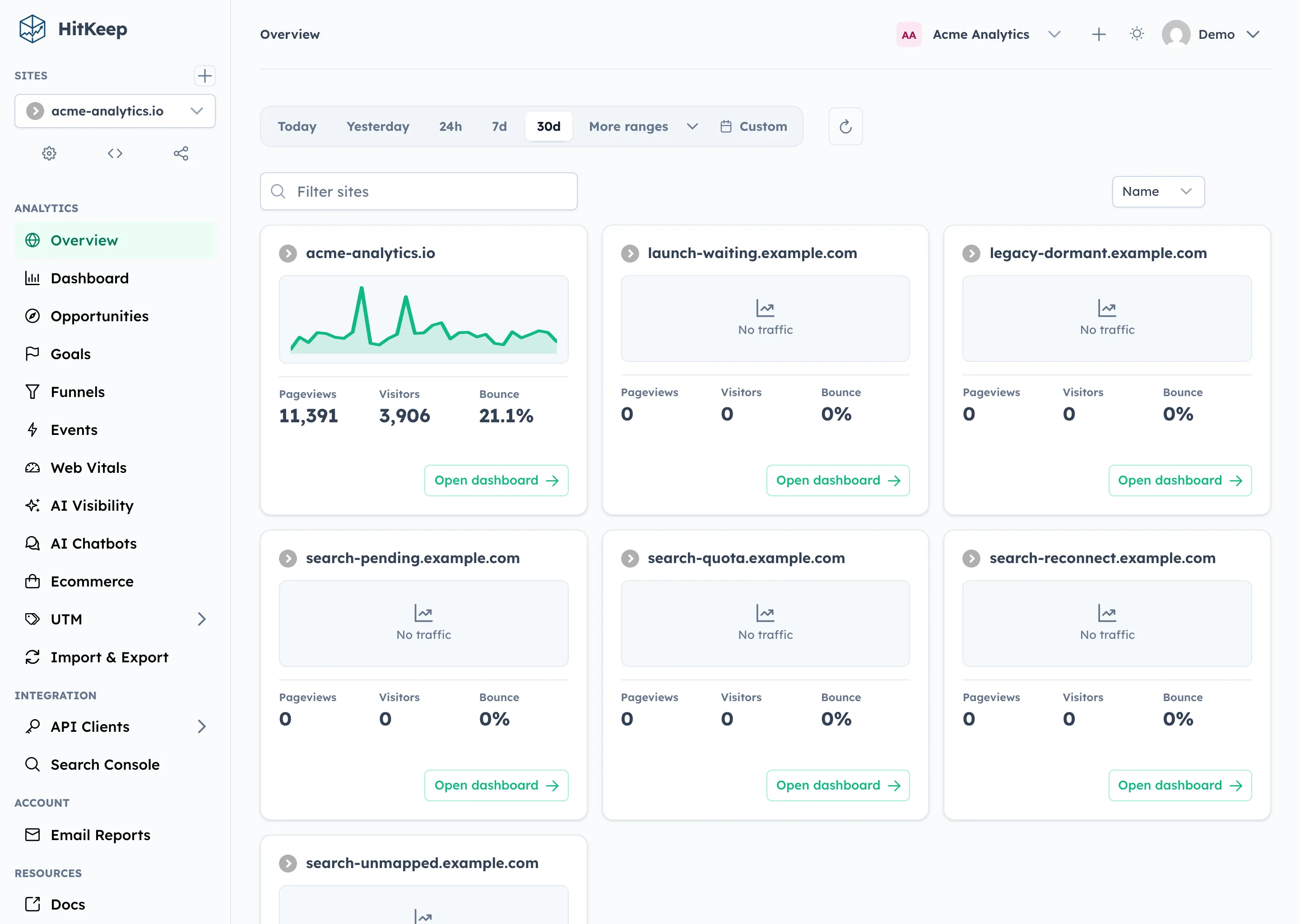The width and height of the screenshot is (1300, 924).
Task: Click the search-reconnect.example.com card favicon
Action: [x=971, y=559]
